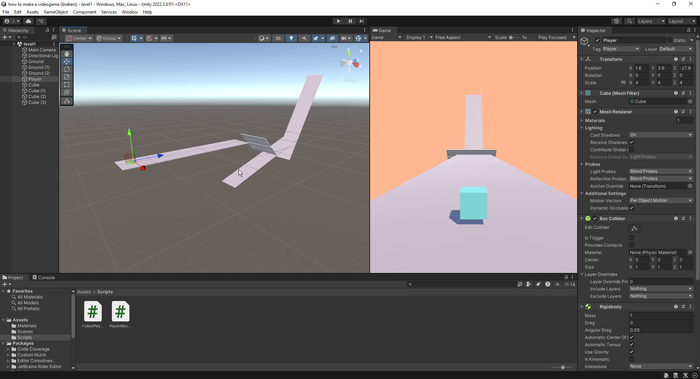This screenshot has height=379, width=700.
Task: Expand the Materials section in Mesh Renderer
Action: [x=582, y=121]
